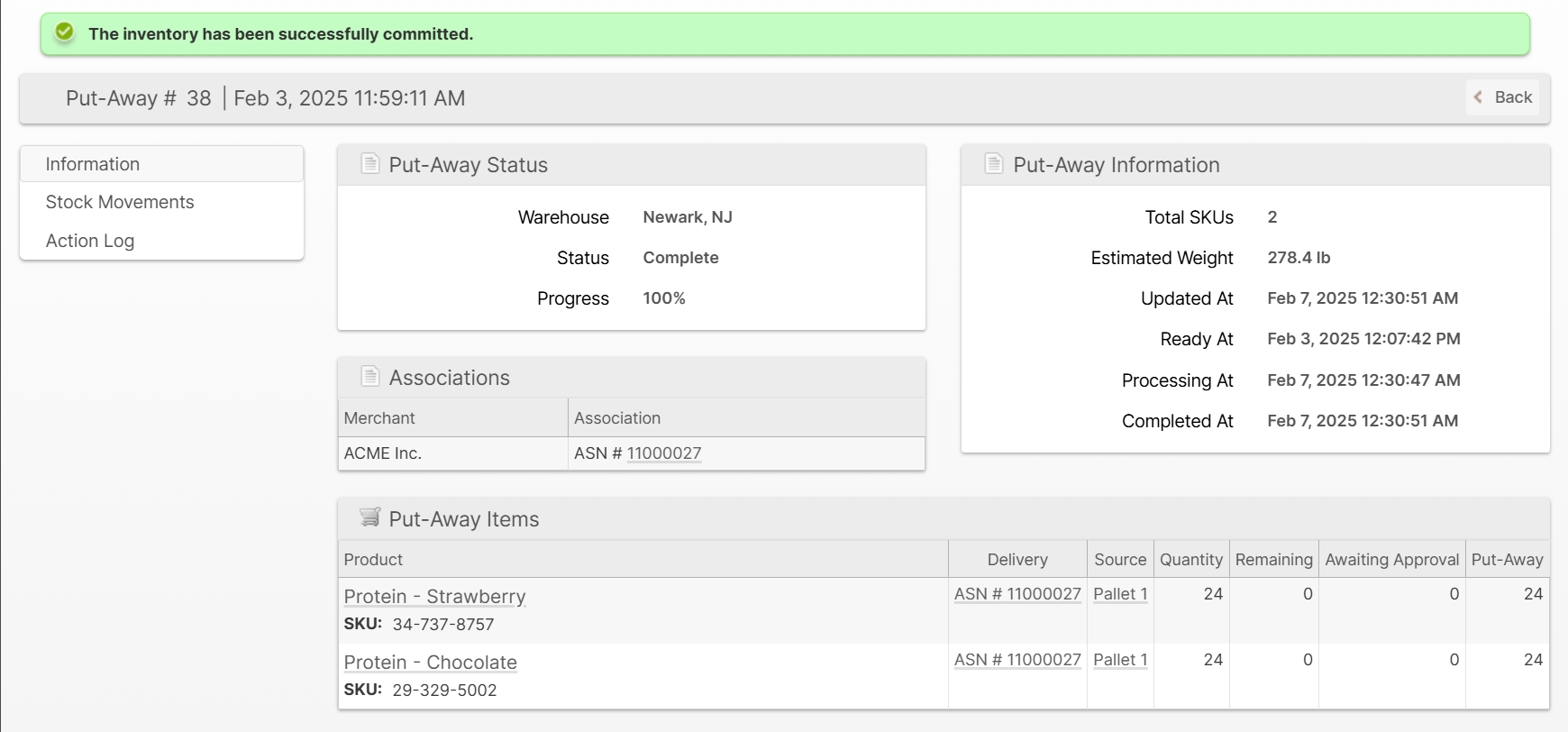Open the Protein - Chocolate product link
This screenshot has height=732, width=1568.
tap(430, 663)
